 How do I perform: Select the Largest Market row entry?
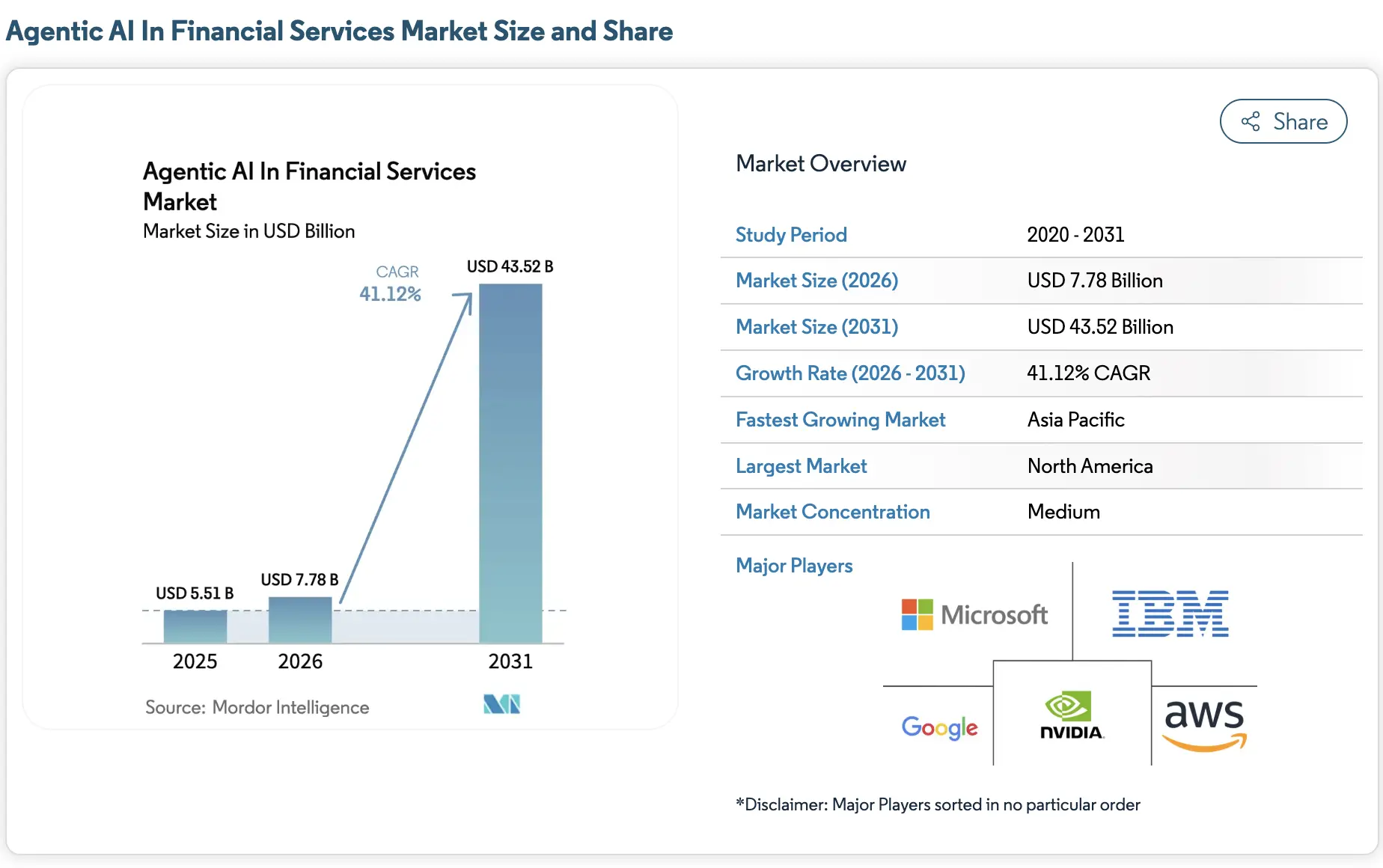point(801,465)
